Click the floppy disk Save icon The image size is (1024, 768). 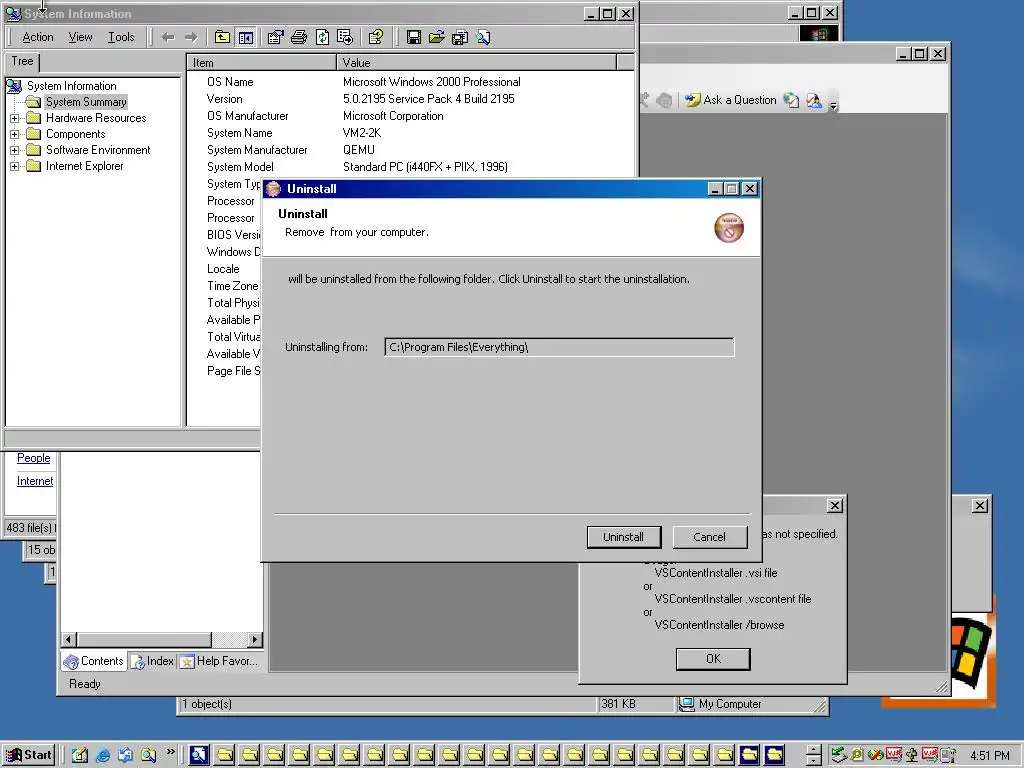[413, 37]
